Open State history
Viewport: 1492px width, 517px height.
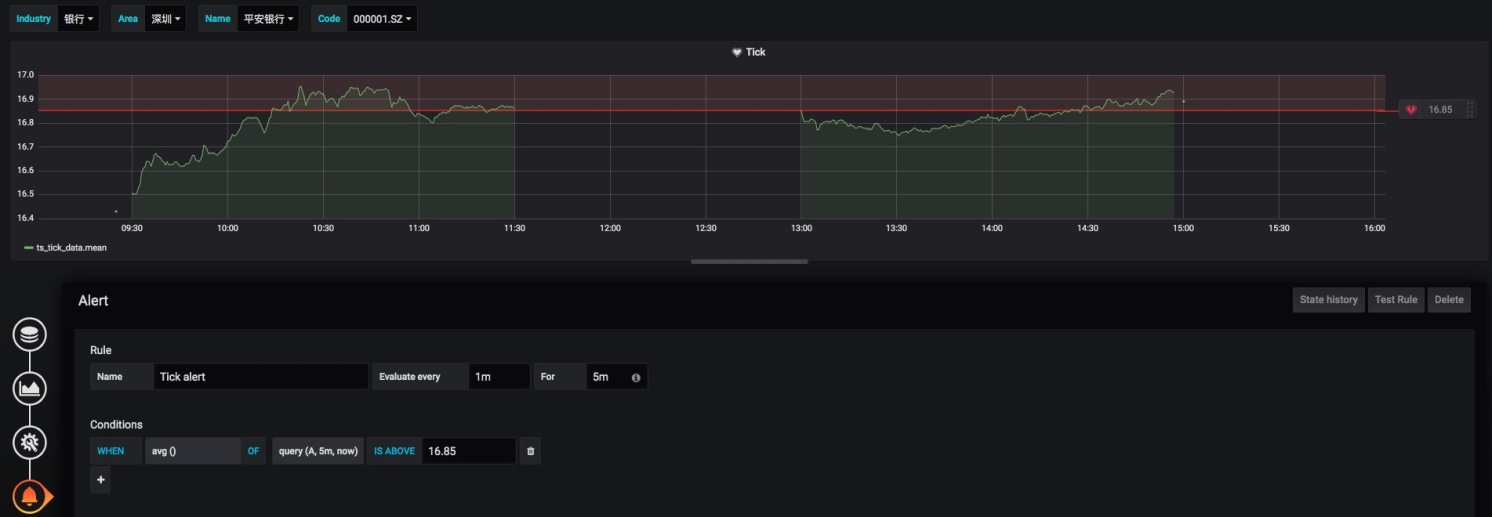[1328, 300]
